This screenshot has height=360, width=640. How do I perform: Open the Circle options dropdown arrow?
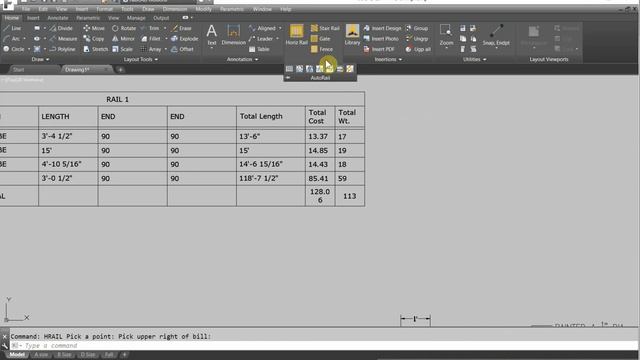[29, 49]
